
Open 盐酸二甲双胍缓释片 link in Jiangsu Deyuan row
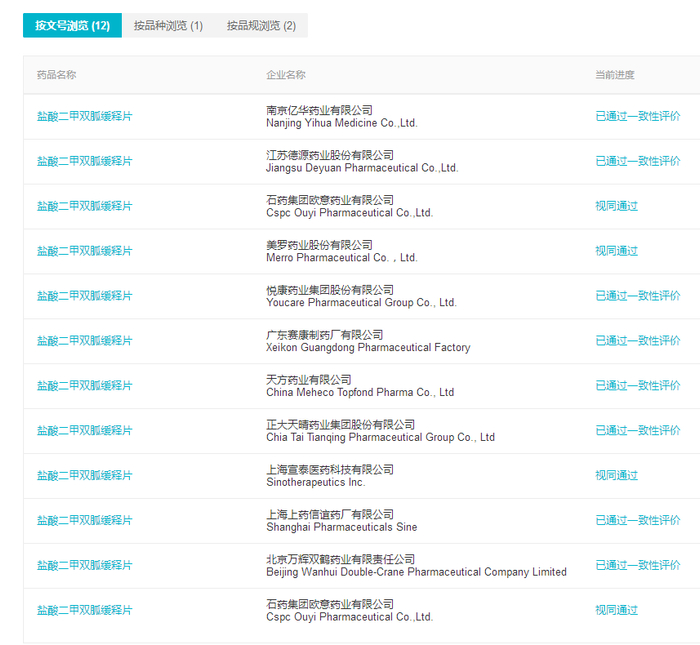pos(85,161)
